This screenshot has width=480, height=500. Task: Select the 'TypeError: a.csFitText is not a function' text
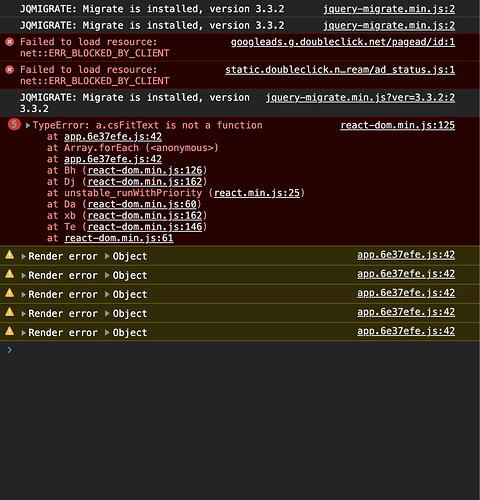point(147,125)
